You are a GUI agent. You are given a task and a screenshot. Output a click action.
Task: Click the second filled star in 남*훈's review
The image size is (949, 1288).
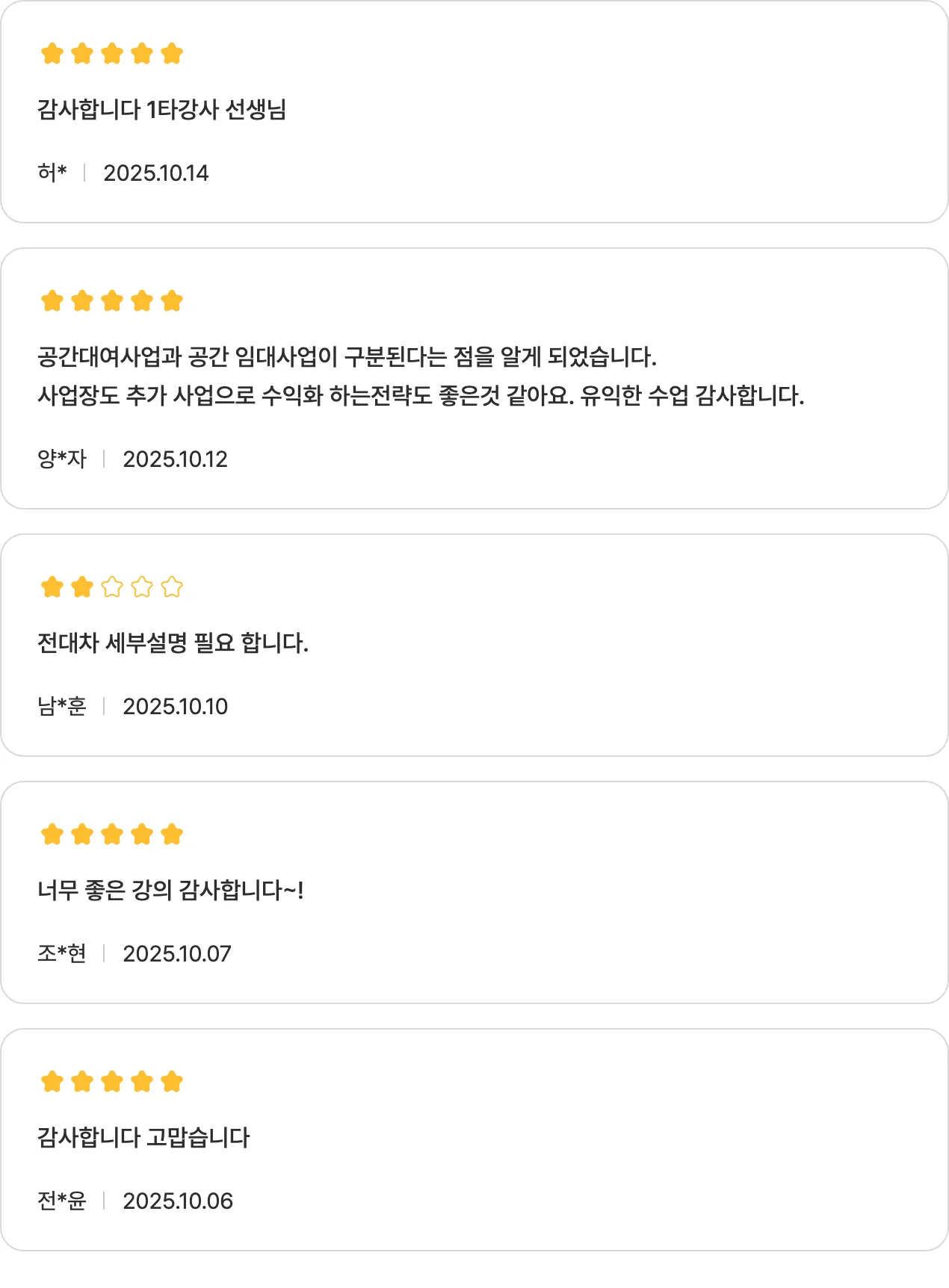pos(82,587)
